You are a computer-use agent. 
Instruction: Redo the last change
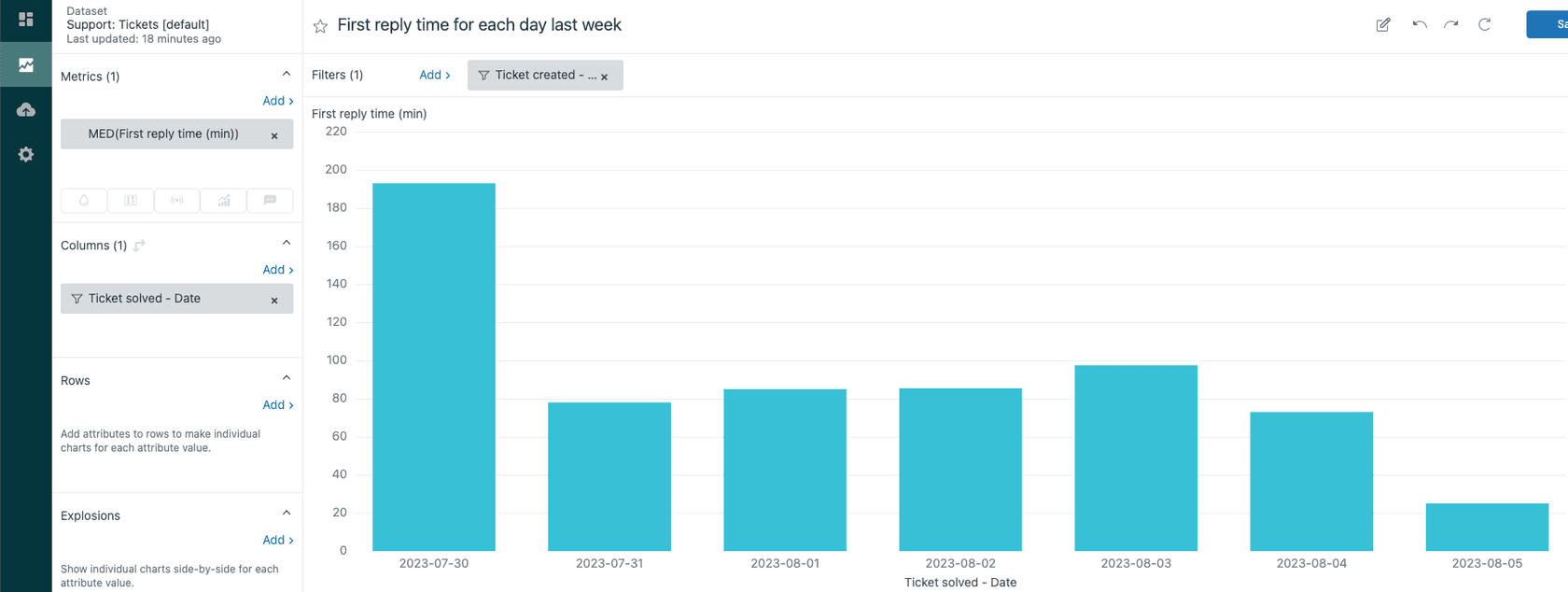1450,24
